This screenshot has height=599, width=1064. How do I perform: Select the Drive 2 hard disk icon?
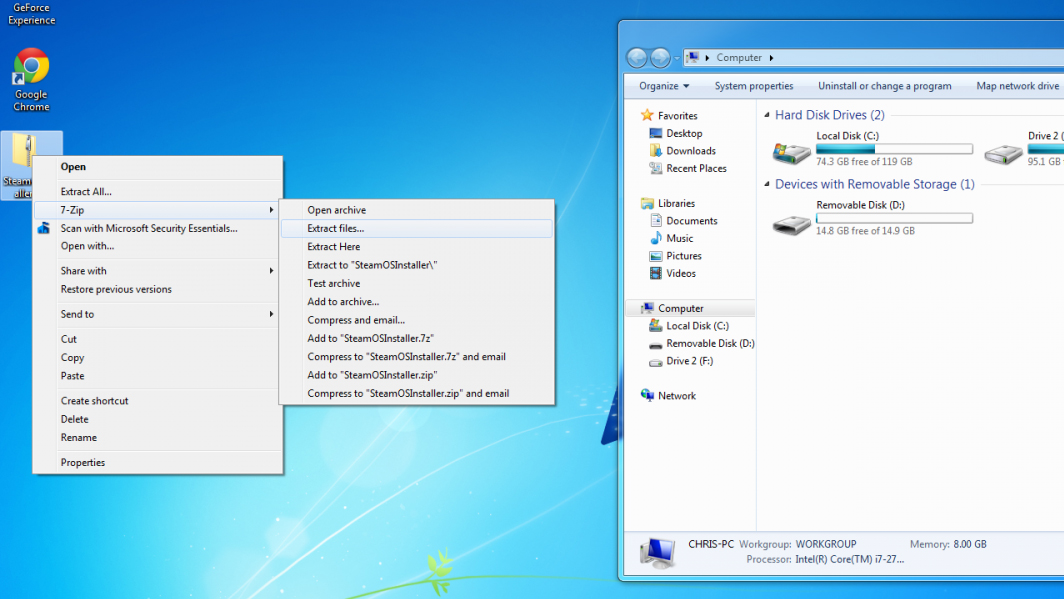tap(1003, 154)
